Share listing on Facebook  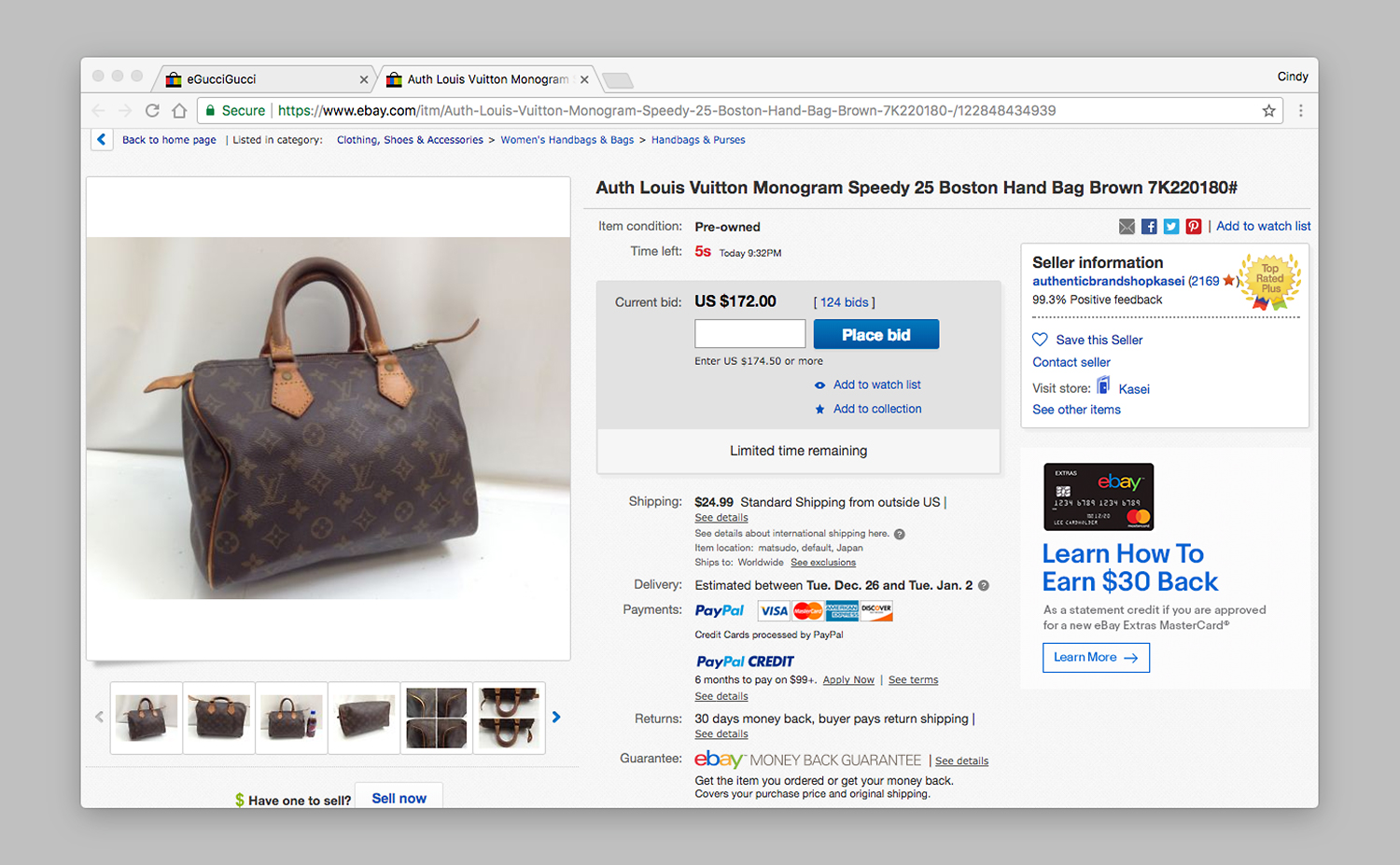point(1149,227)
